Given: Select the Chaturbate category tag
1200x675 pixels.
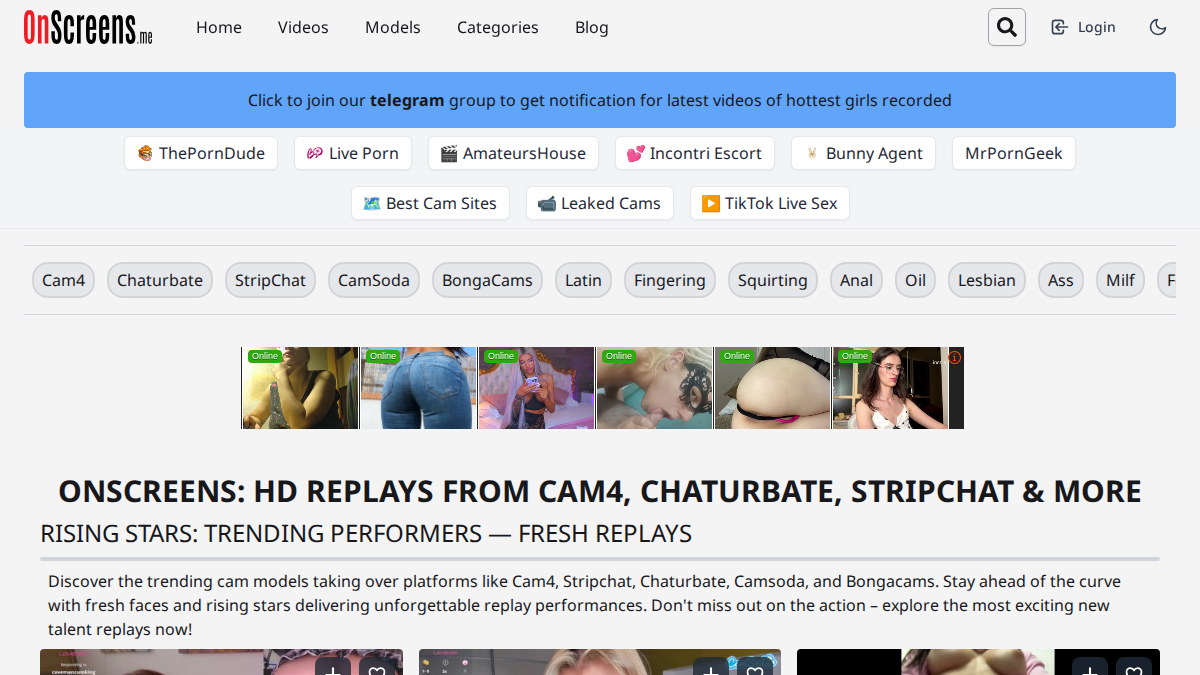Looking at the screenshot, I should pyautogui.click(x=160, y=280).
